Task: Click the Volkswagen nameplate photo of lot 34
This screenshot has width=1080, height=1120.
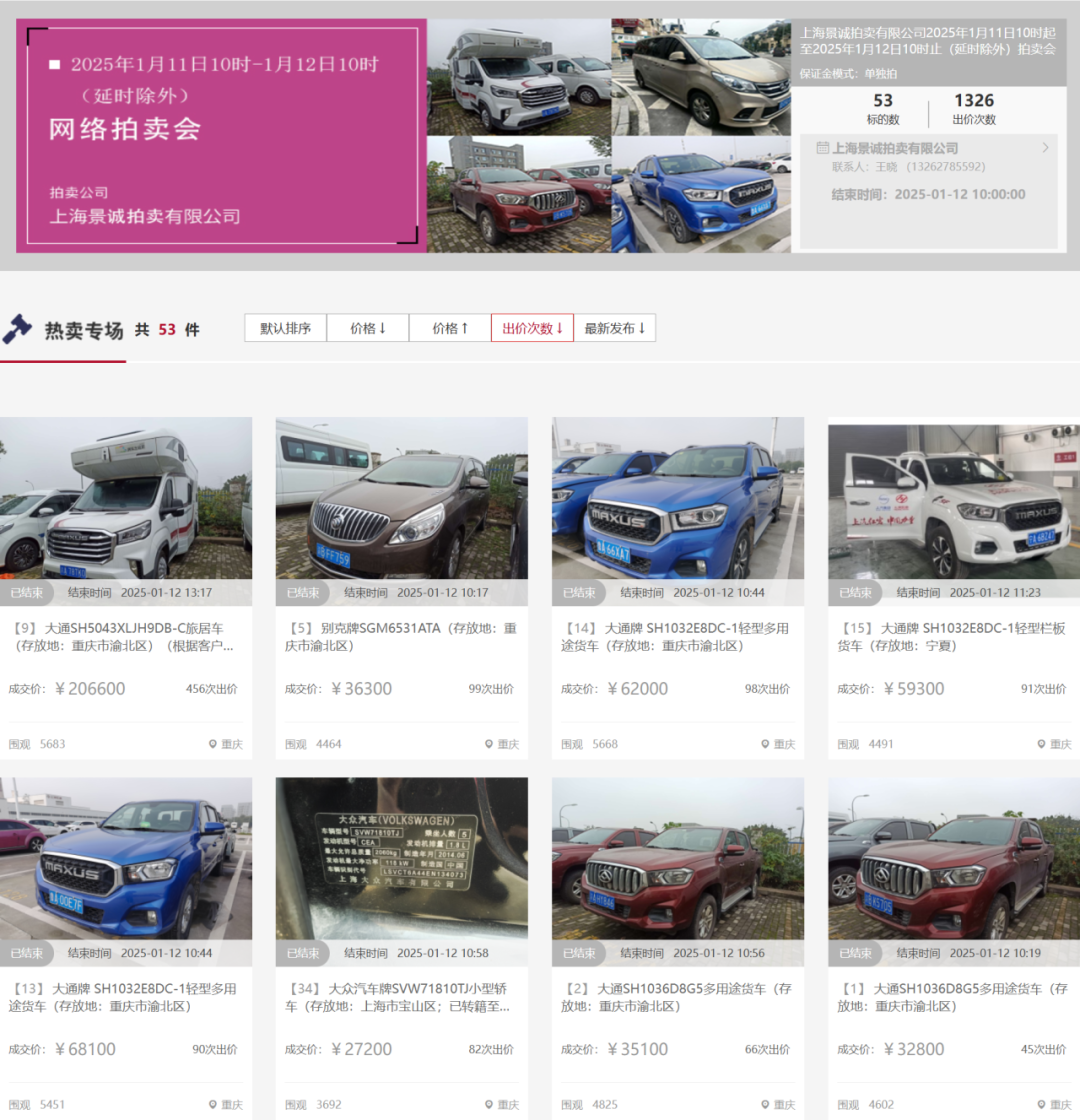Action: tap(401, 858)
